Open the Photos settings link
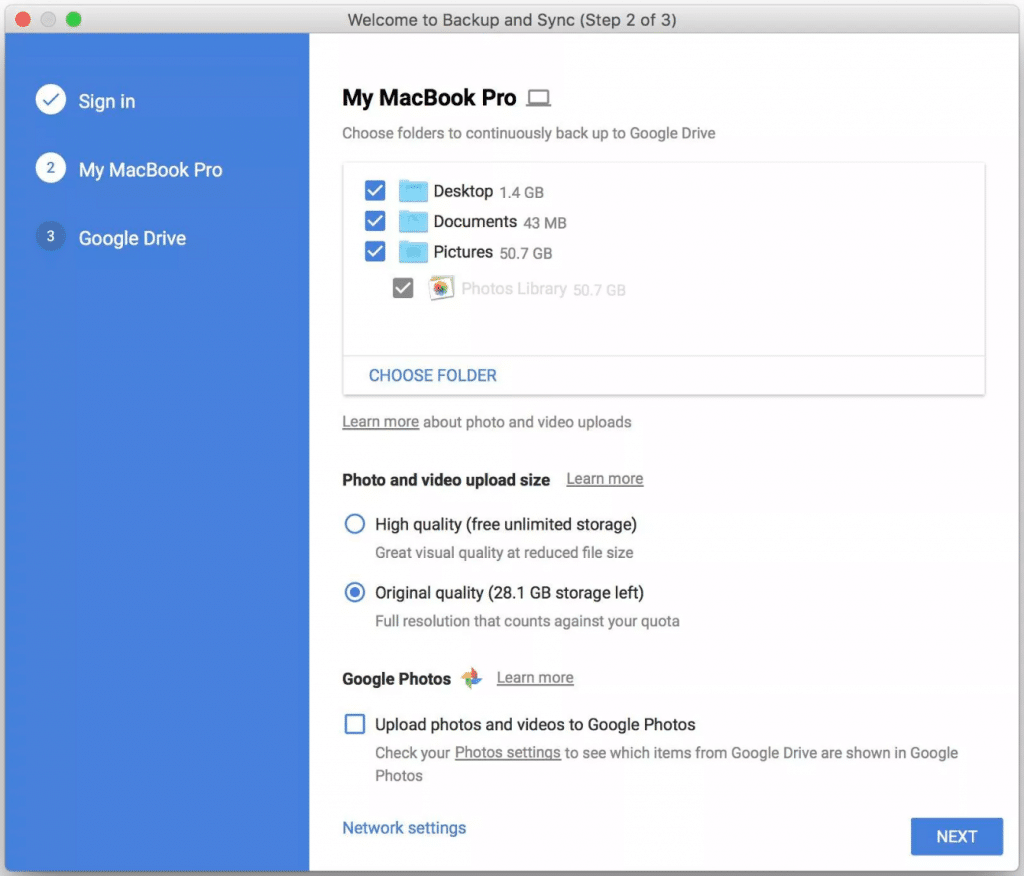The image size is (1024, 876). [x=507, y=752]
